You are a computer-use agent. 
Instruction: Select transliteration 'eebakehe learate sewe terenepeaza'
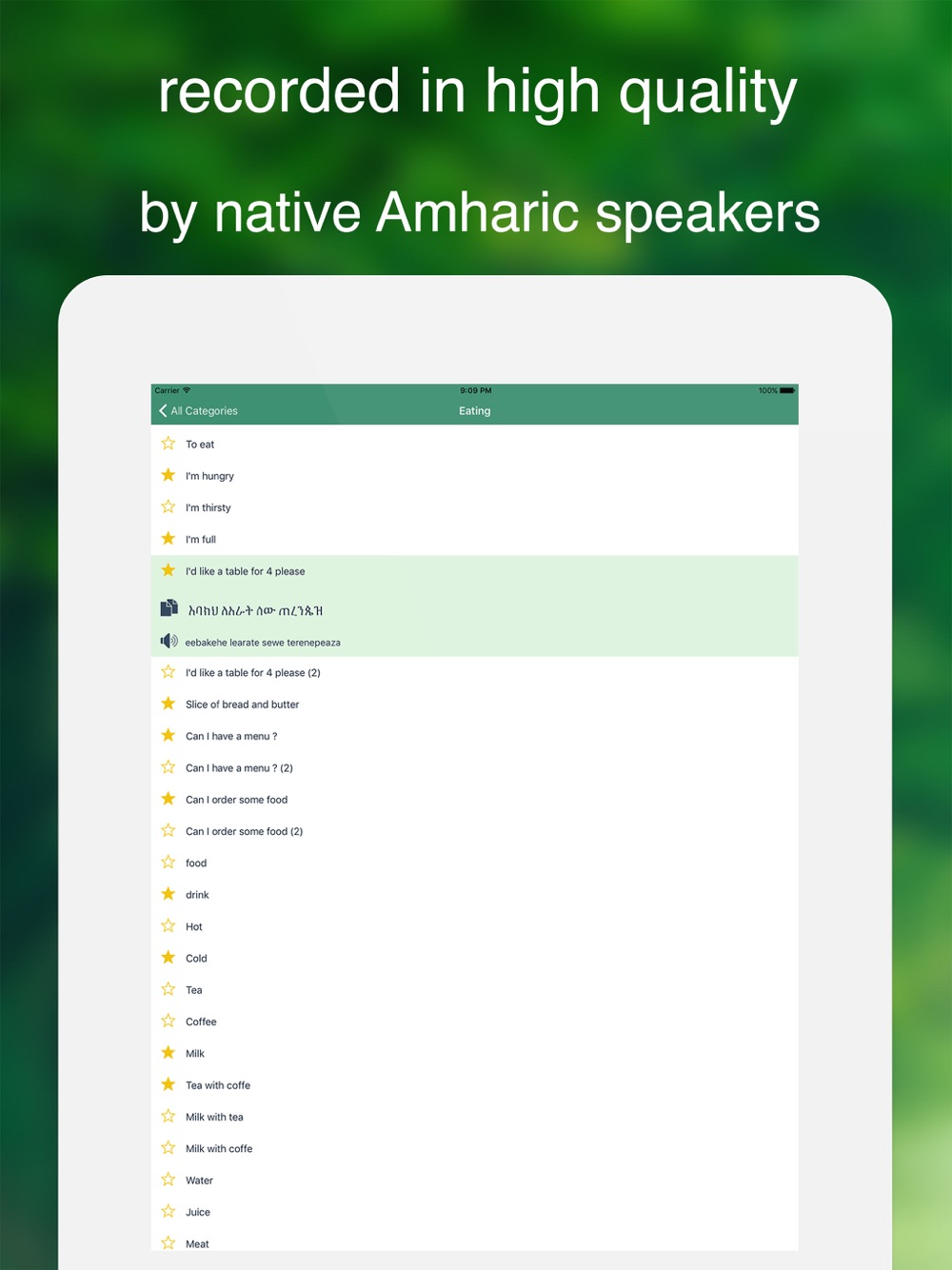263,643
